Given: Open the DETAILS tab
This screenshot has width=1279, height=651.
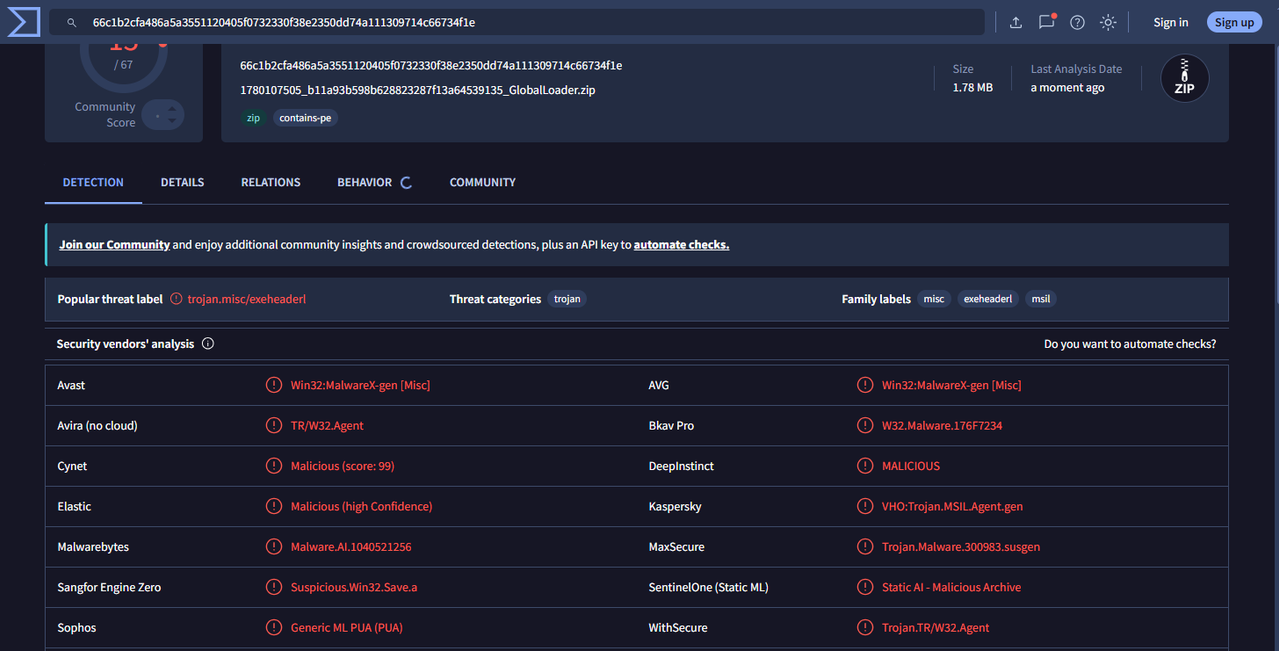Looking at the screenshot, I should coord(182,182).
